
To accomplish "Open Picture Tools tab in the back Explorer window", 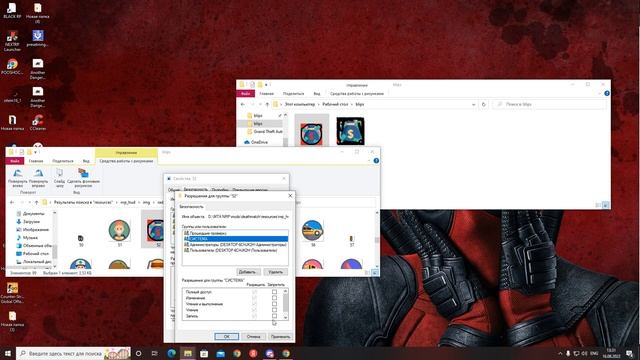I will (357, 93).
